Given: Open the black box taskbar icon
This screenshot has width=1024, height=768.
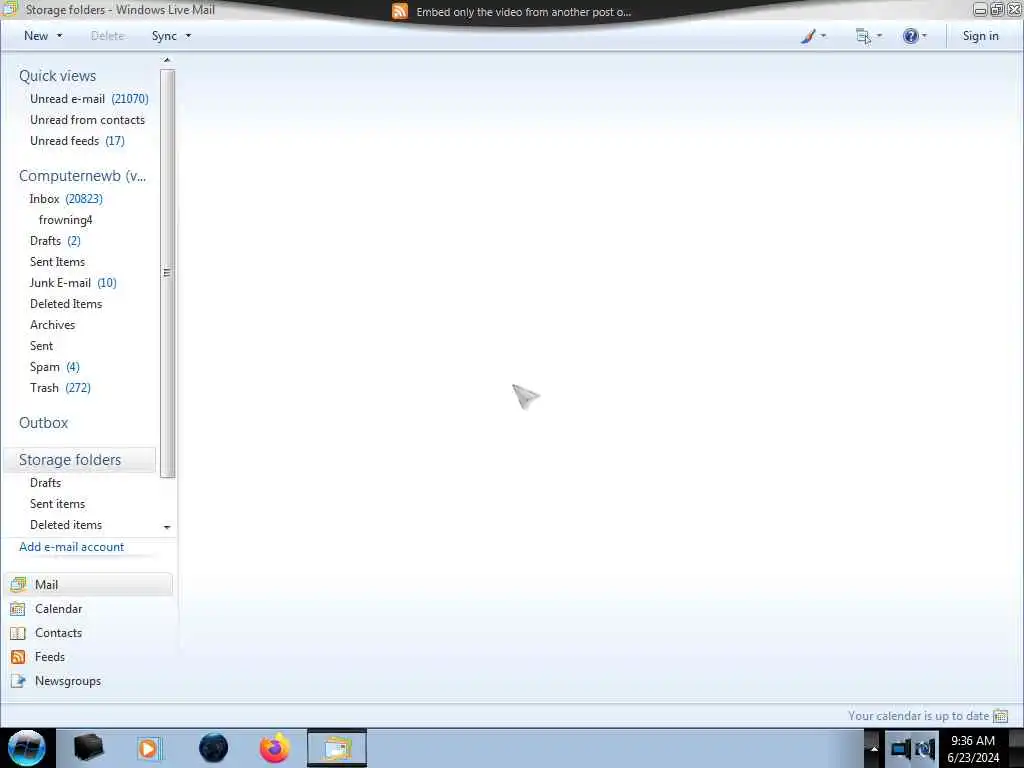Looking at the screenshot, I should point(88,748).
